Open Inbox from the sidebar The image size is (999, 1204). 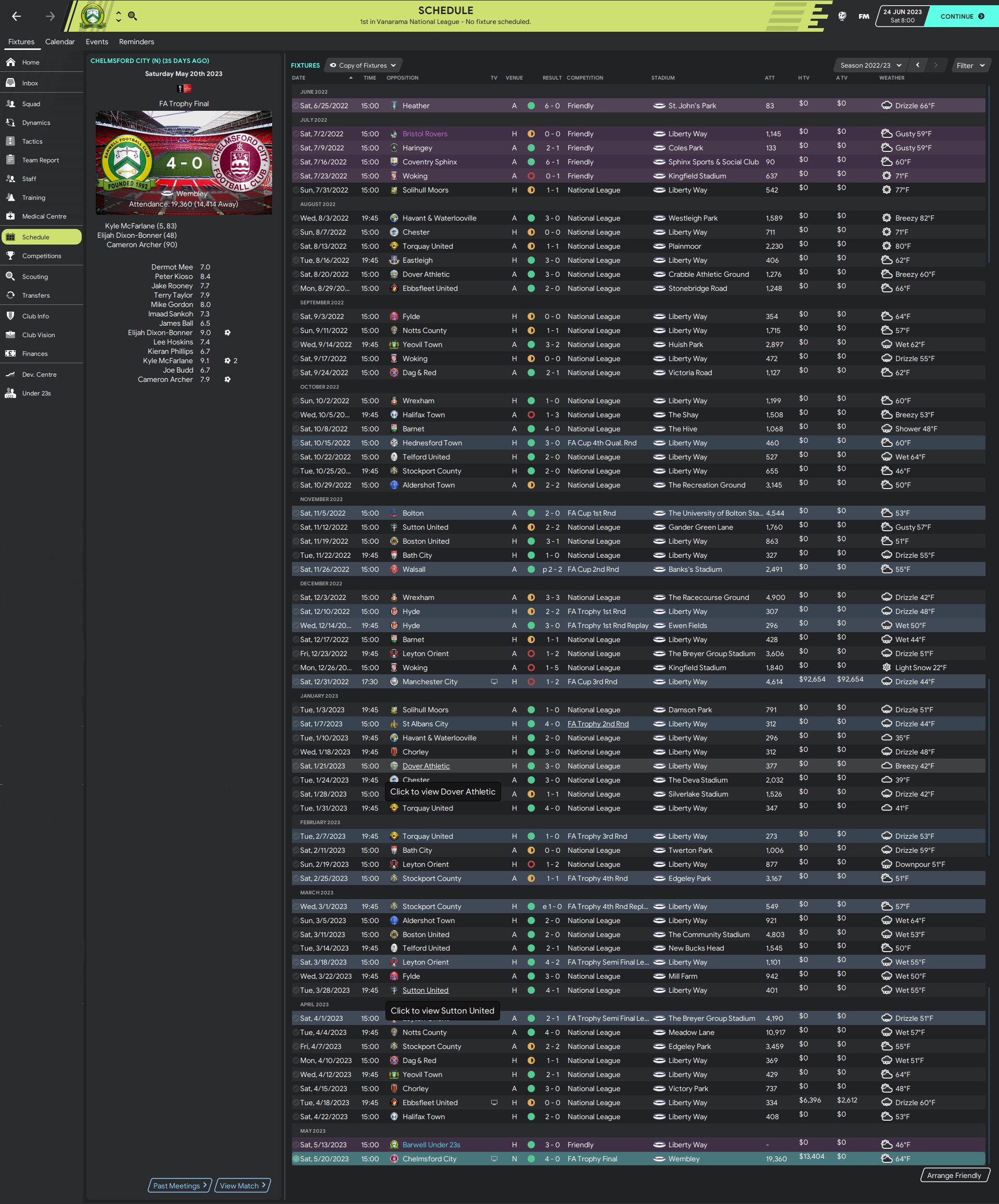click(x=41, y=83)
